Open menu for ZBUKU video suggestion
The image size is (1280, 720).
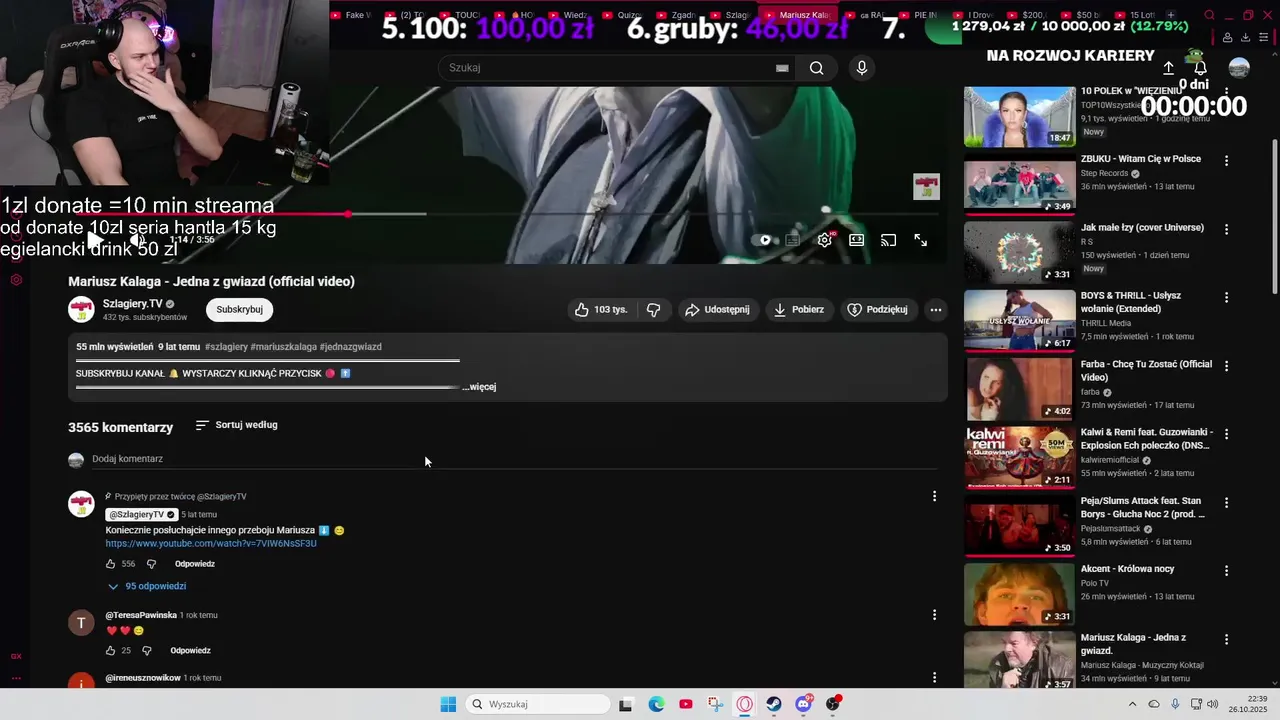1227,161
